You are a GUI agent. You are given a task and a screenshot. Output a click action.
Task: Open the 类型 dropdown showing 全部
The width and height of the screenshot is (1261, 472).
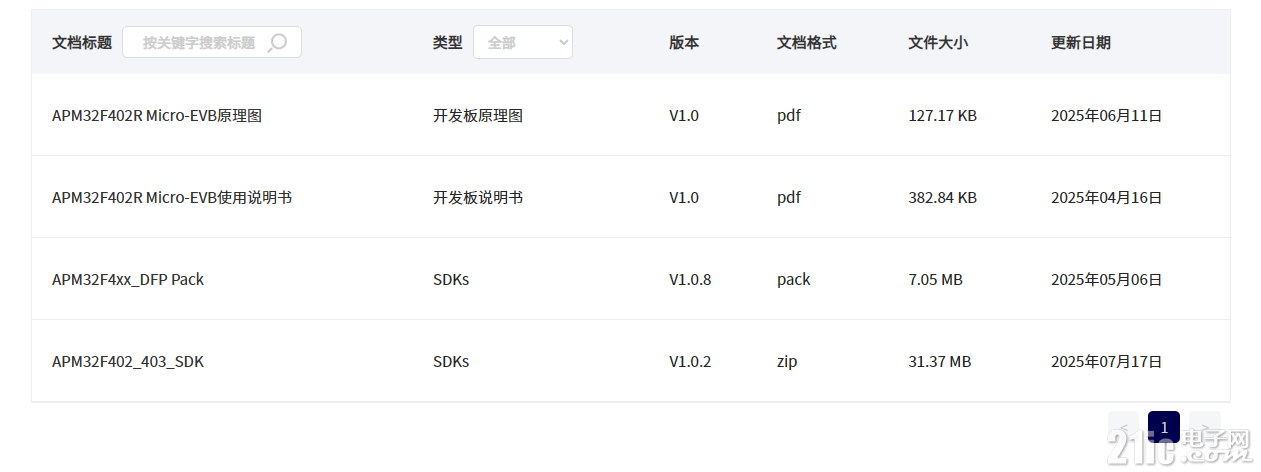tap(523, 42)
